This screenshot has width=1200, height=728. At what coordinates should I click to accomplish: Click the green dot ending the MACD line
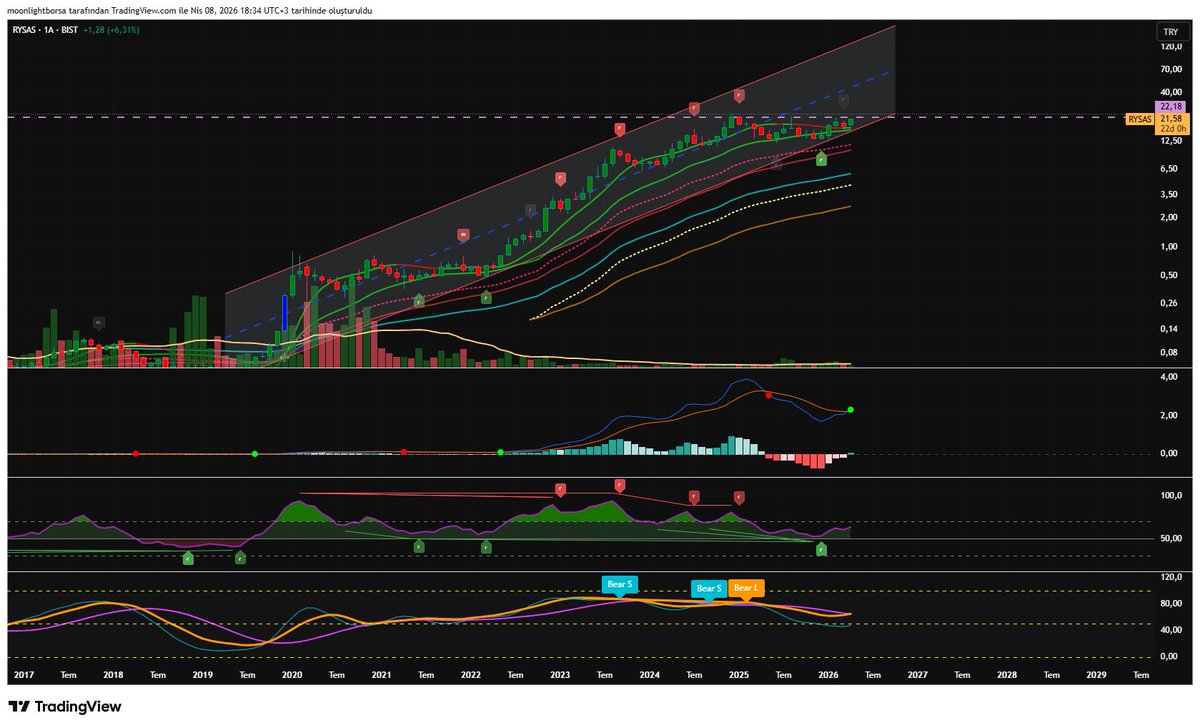tap(850, 410)
